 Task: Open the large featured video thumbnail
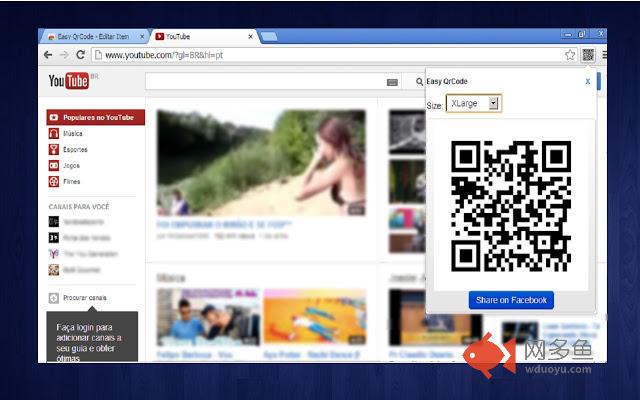click(261, 162)
